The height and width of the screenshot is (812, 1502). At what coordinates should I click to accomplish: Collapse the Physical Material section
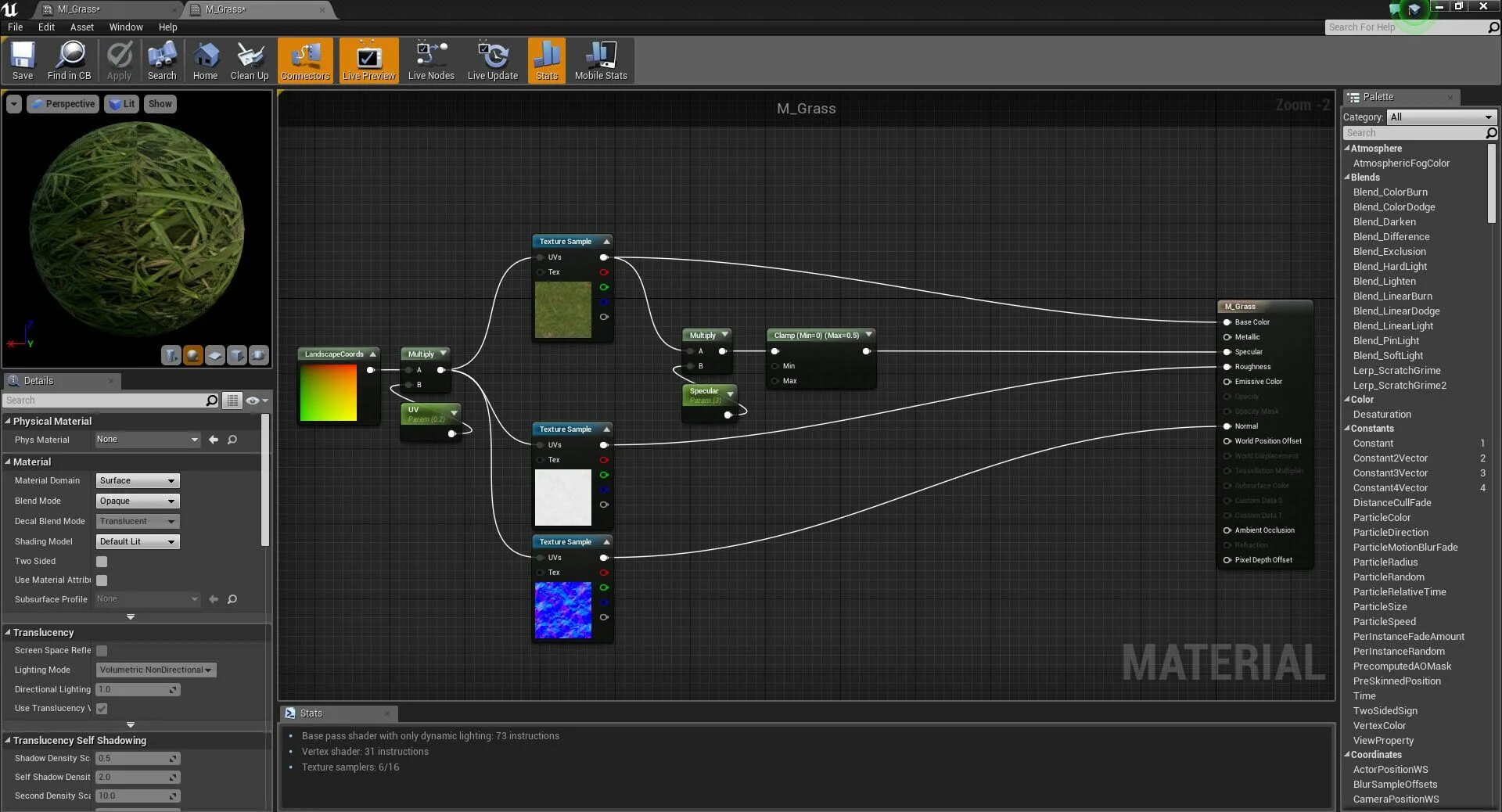point(8,421)
